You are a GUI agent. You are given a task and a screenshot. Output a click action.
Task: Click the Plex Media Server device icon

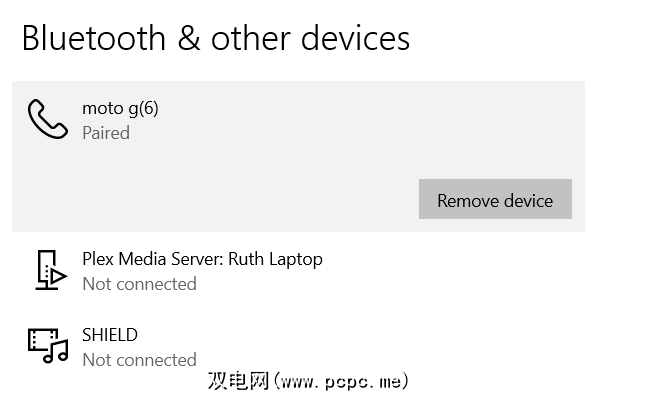click(50, 270)
